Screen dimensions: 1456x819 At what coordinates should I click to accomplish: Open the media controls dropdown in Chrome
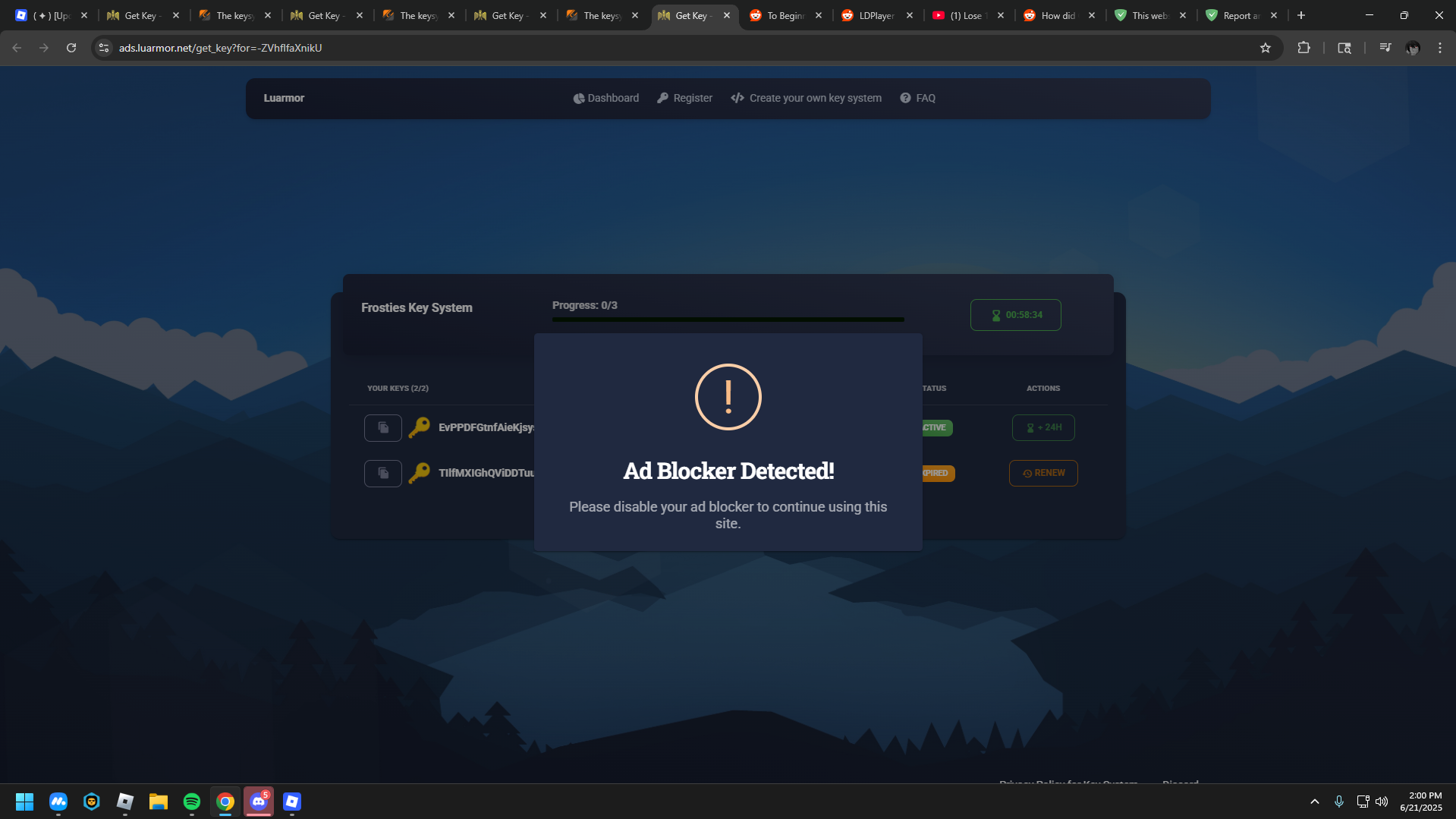coord(1385,47)
